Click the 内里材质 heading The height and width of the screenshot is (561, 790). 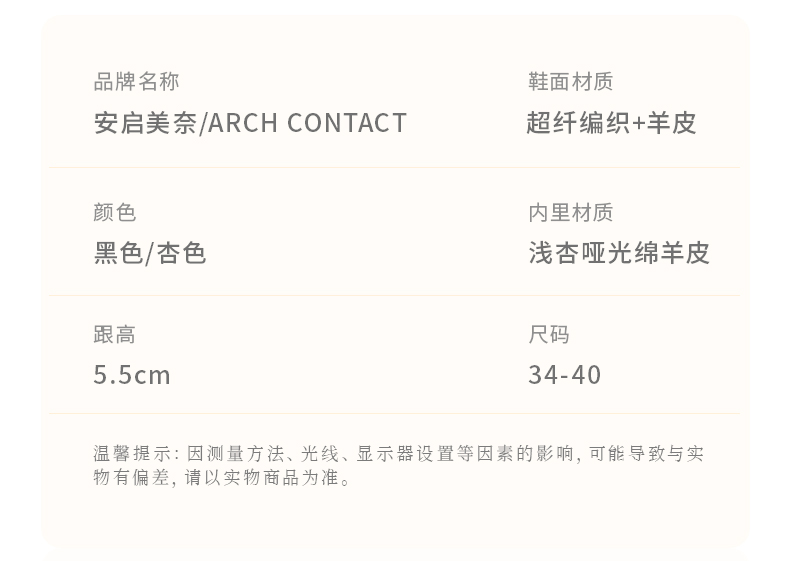tap(570, 212)
